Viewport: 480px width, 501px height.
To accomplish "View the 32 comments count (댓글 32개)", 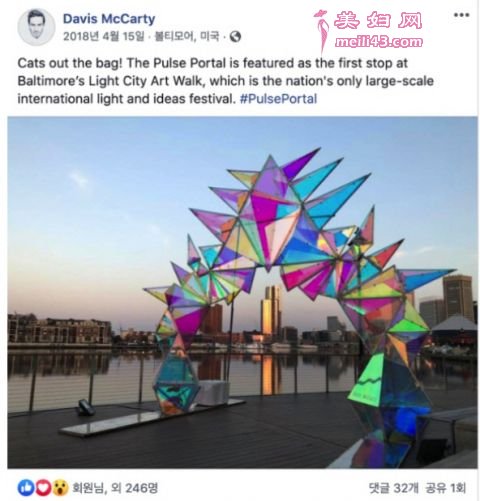I will pos(393,488).
